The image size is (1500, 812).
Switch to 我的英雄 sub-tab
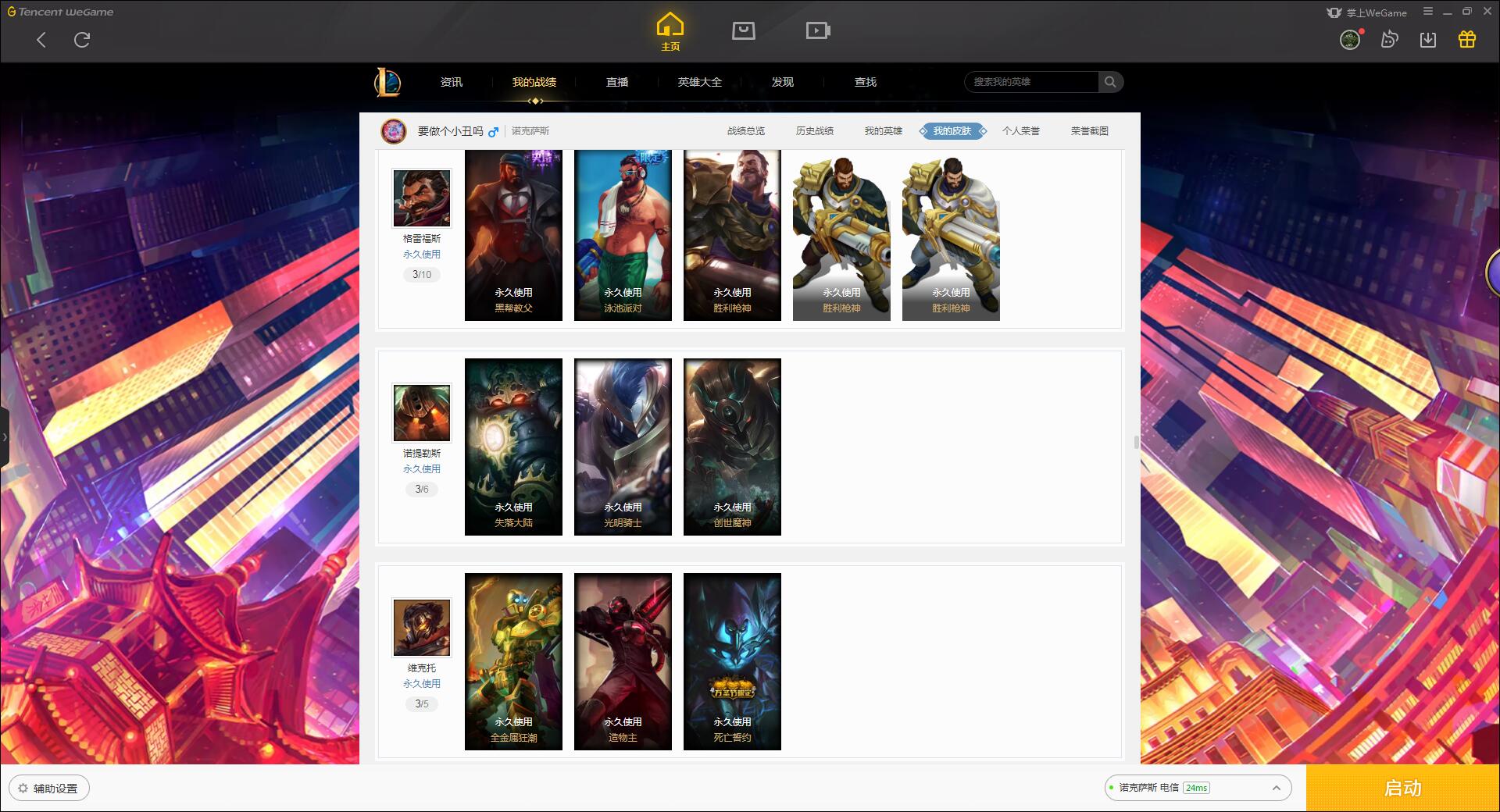[884, 131]
